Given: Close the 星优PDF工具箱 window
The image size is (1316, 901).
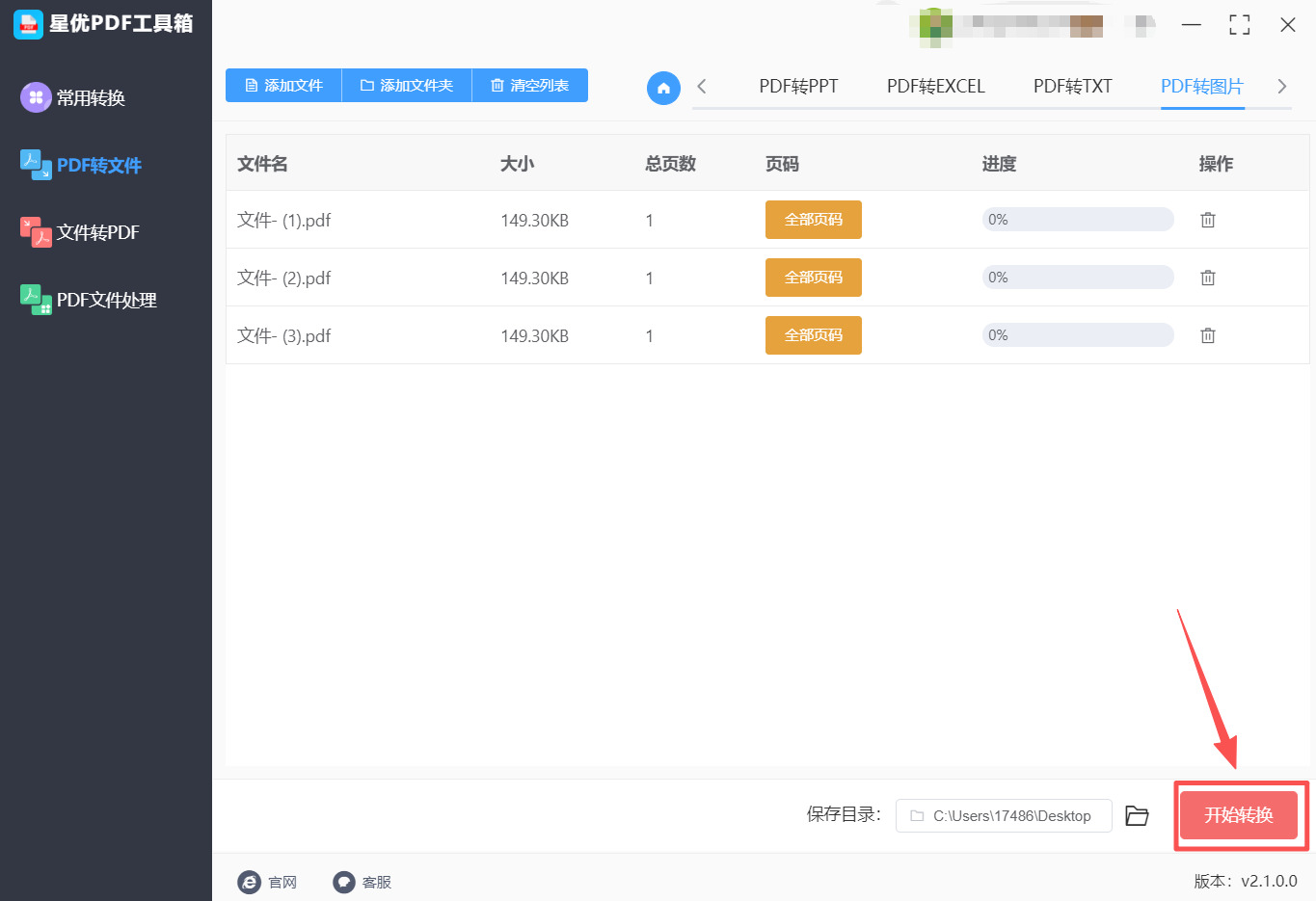Looking at the screenshot, I should click(1288, 24).
